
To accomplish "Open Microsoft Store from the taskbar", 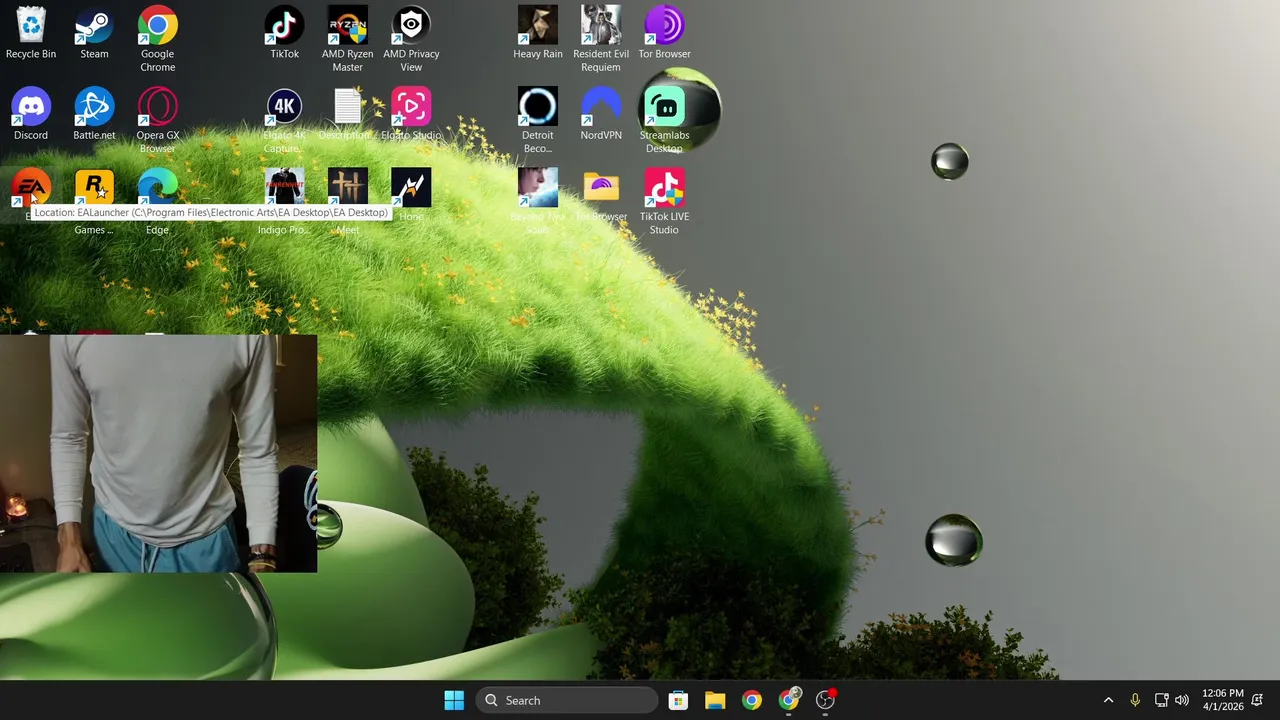I will pos(678,700).
